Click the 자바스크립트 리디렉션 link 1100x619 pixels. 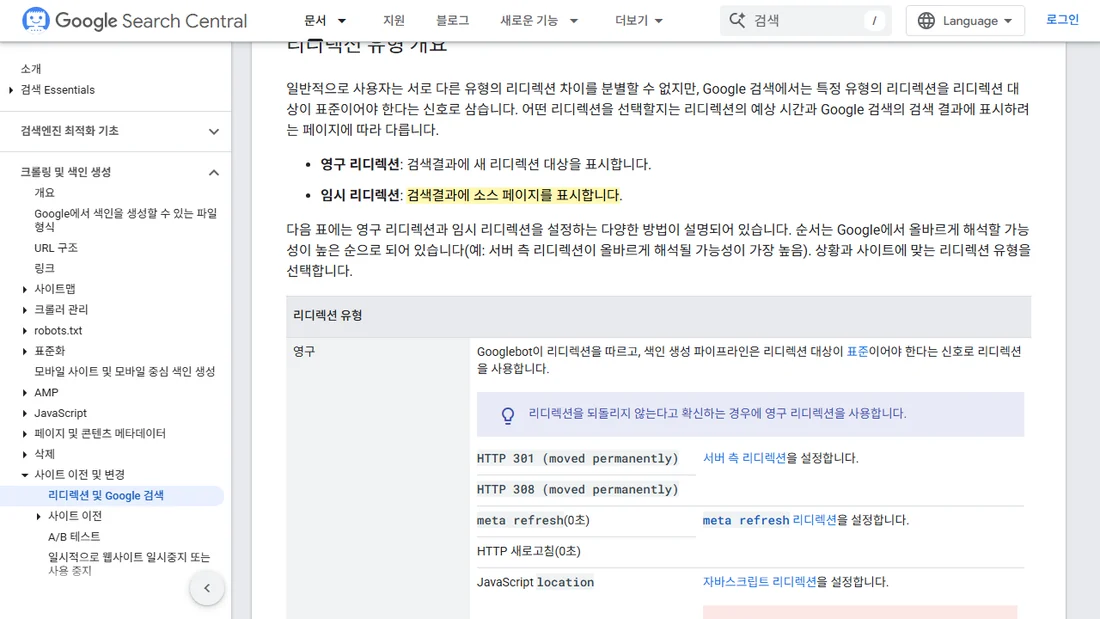[x=760, y=582]
